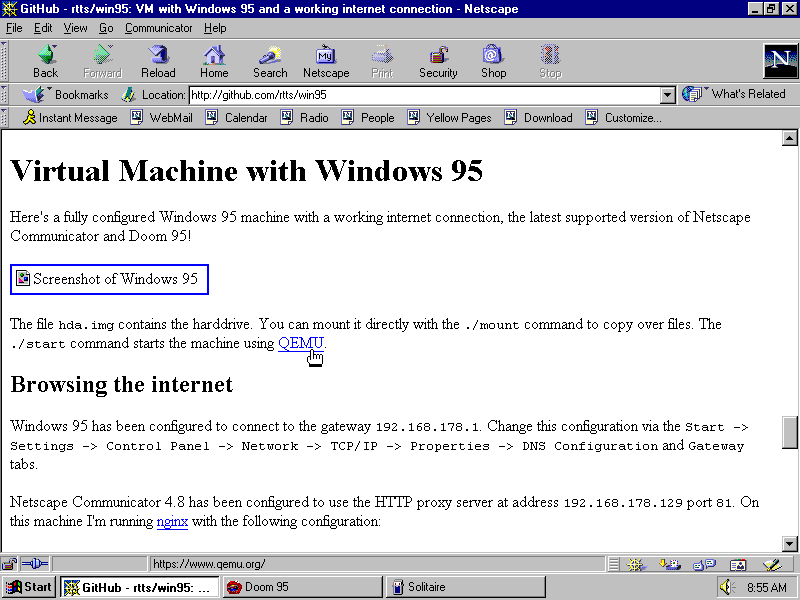This screenshot has width=800, height=600.
Task: Follow the nginx hyperlink
Action: coord(172,521)
